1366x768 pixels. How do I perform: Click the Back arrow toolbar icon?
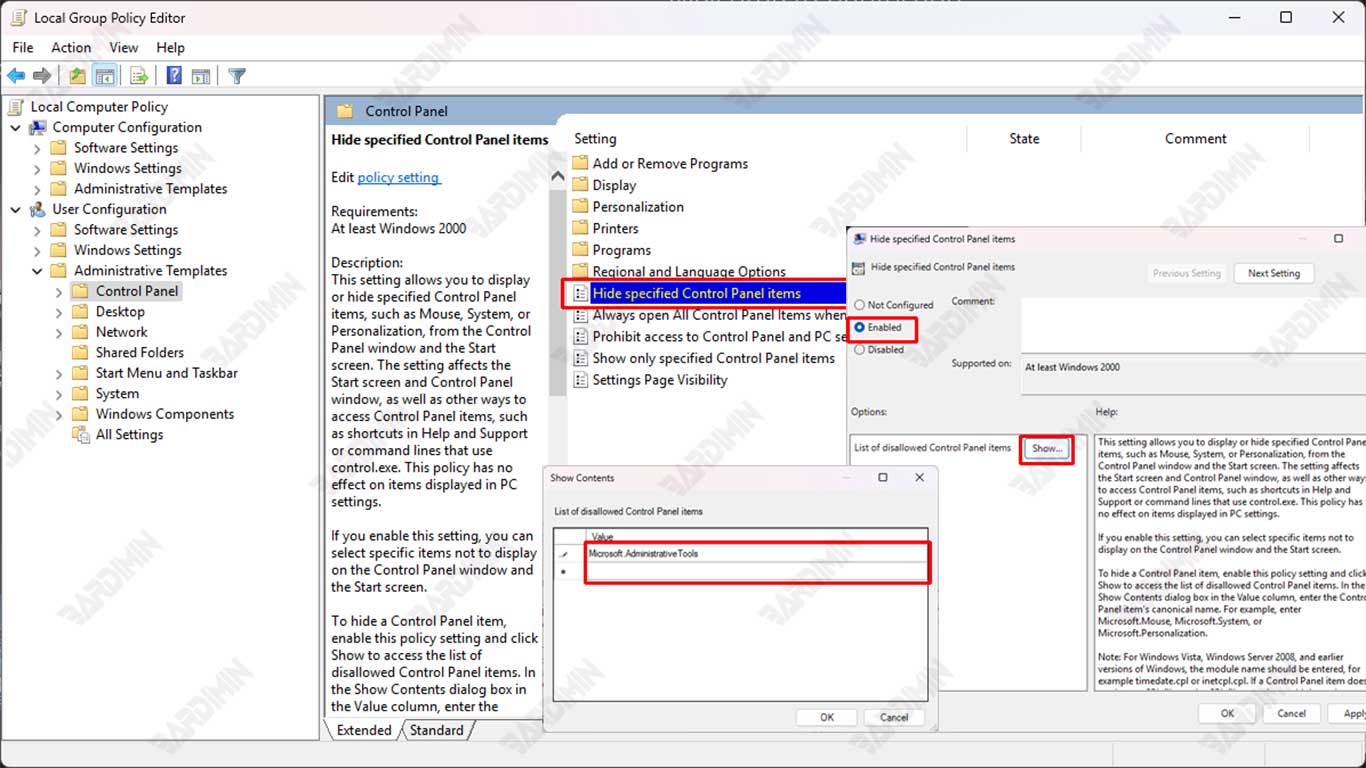[x=16, y=76]
